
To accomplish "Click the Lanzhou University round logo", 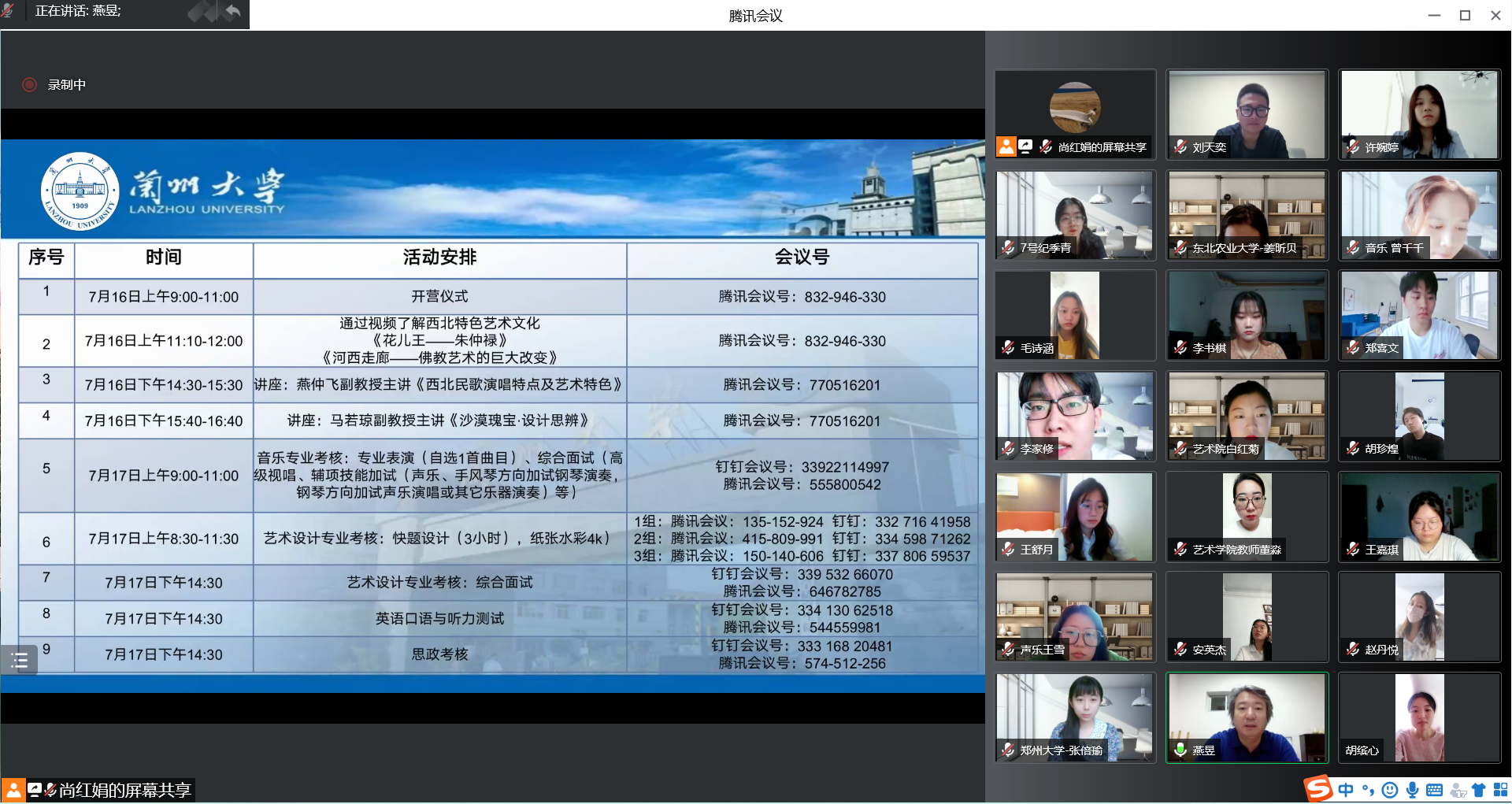I will [x=80, y=191].
